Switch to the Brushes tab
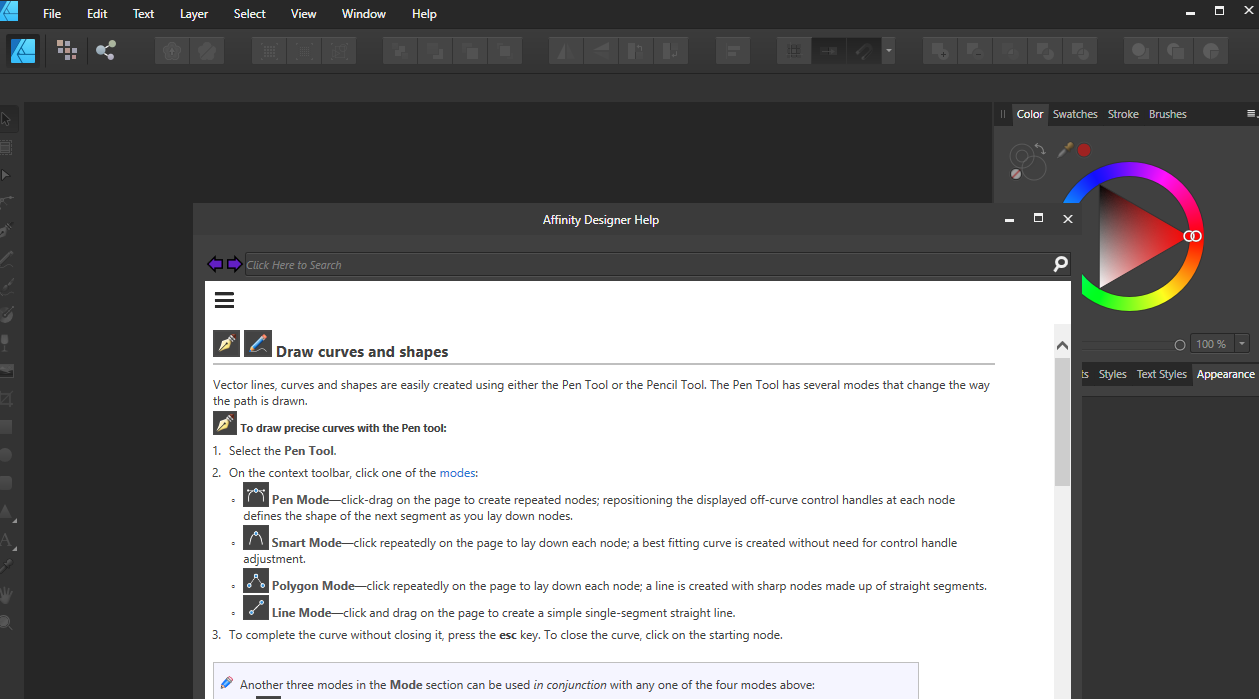 coord(1168,114)
